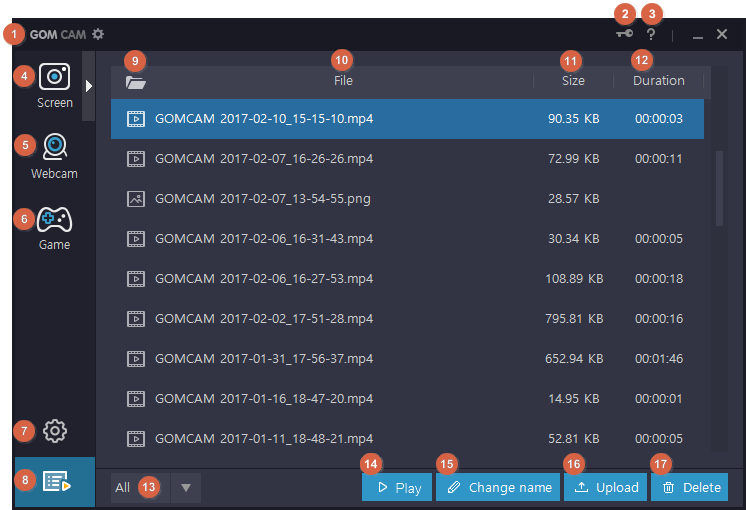The height and width of the screenshot is (510, 746).
Task: Select the Webcam recording mode
Action: pyautogui.click(x=55, y=157)
